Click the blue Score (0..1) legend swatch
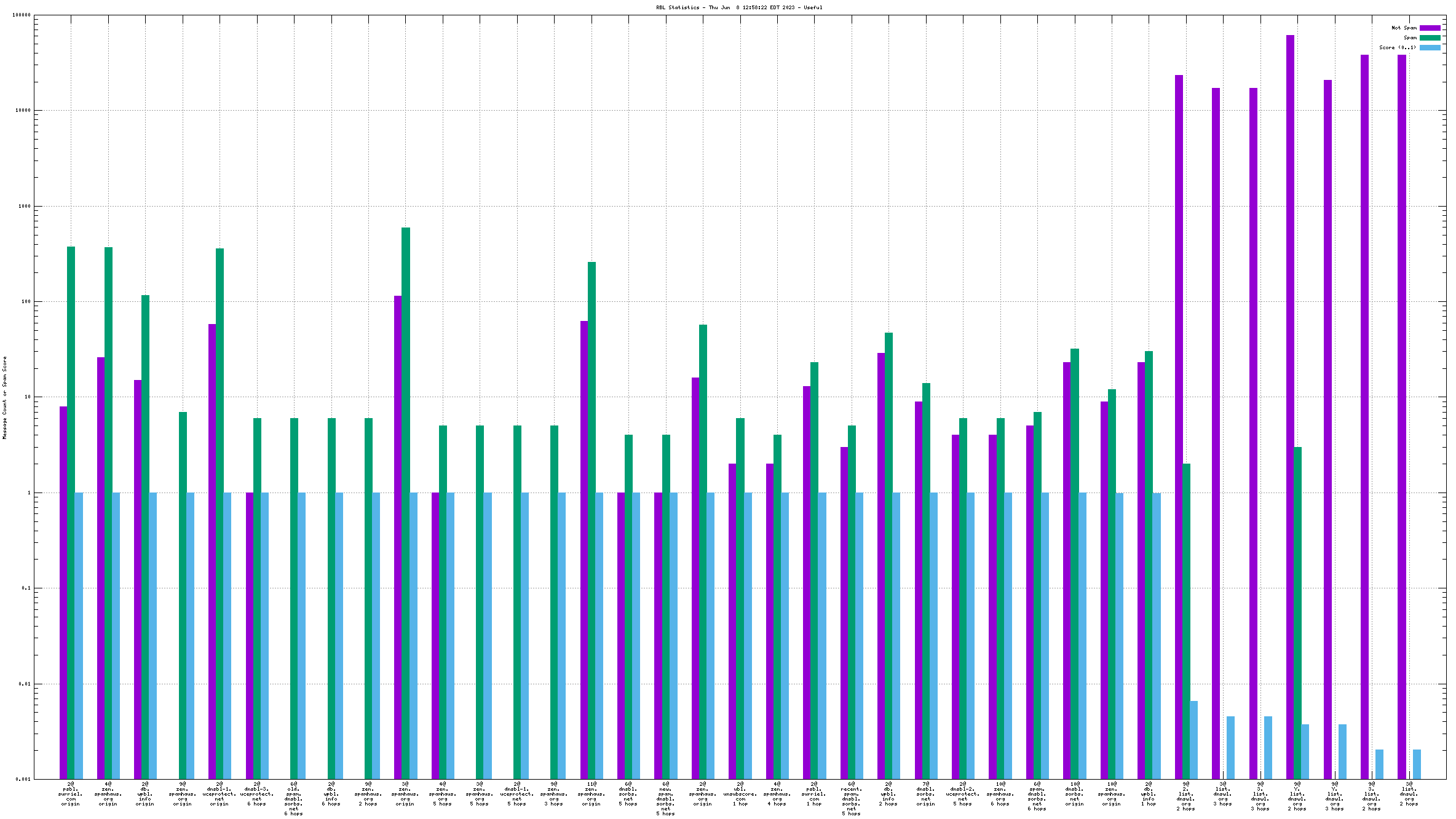Screen dimensions: 1456x819 click(x=1430, y=47)
